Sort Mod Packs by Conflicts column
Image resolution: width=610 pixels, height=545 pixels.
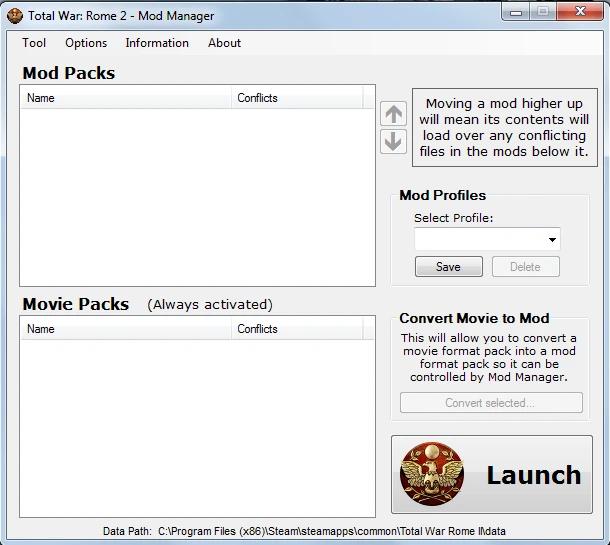(x=297, y=98)
